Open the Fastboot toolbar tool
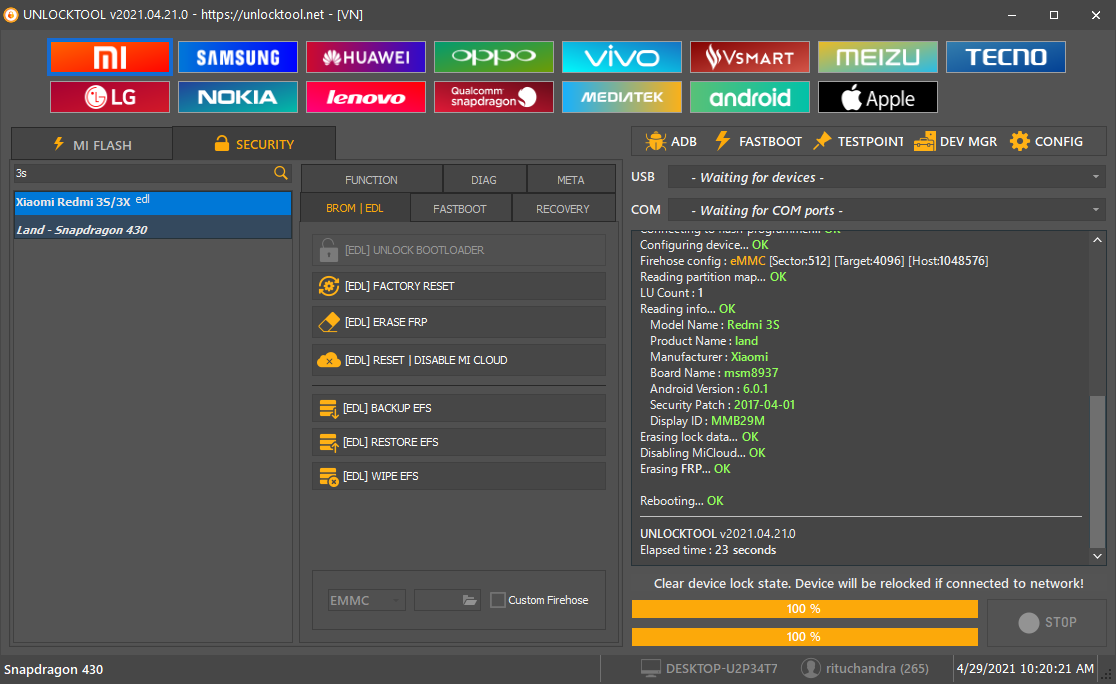This screenshot has width=1116, height=684. [758, 141]
